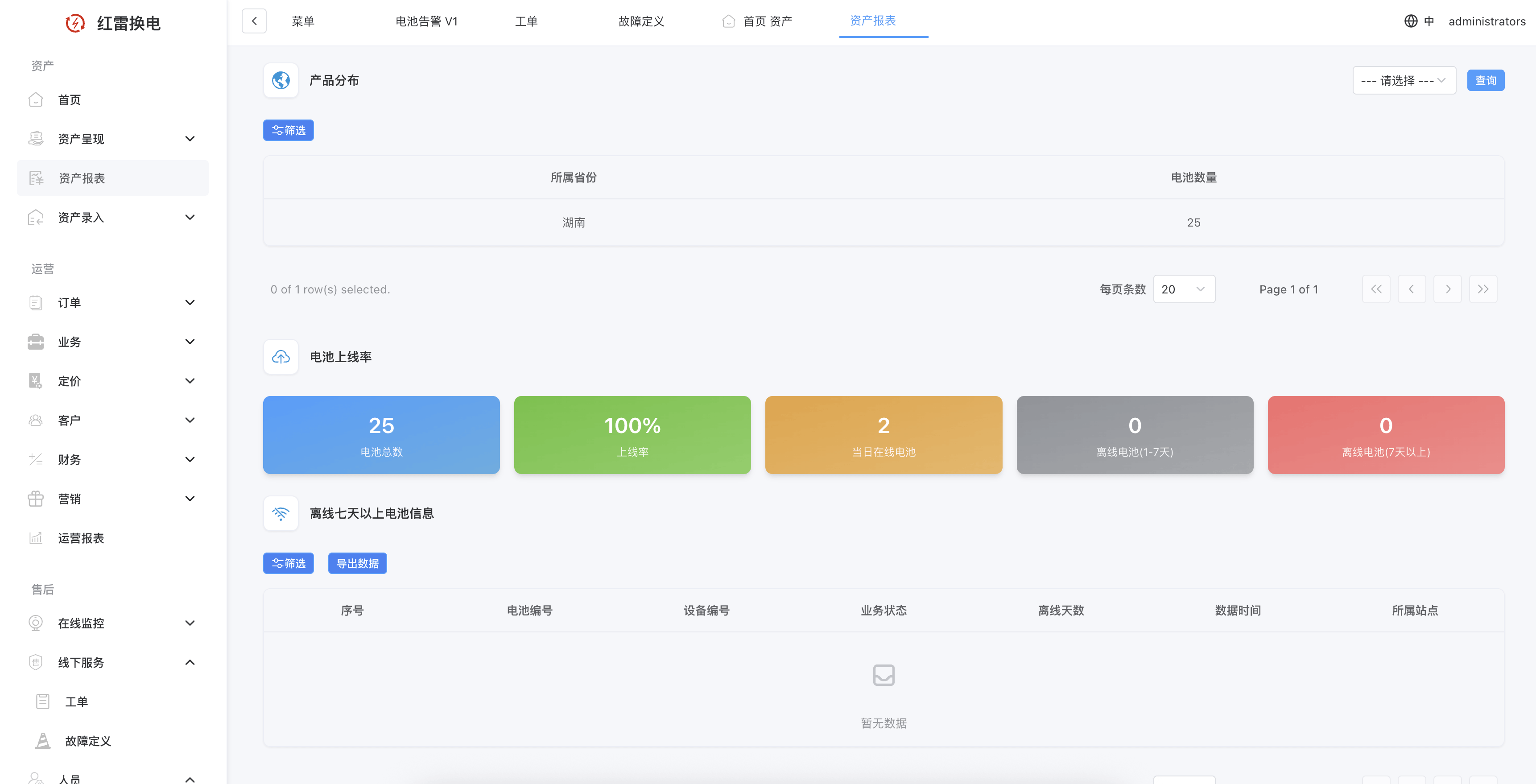1536x784 pixels.
Task: Open 首页 in the sidebar
Action: tap(69, 99)
